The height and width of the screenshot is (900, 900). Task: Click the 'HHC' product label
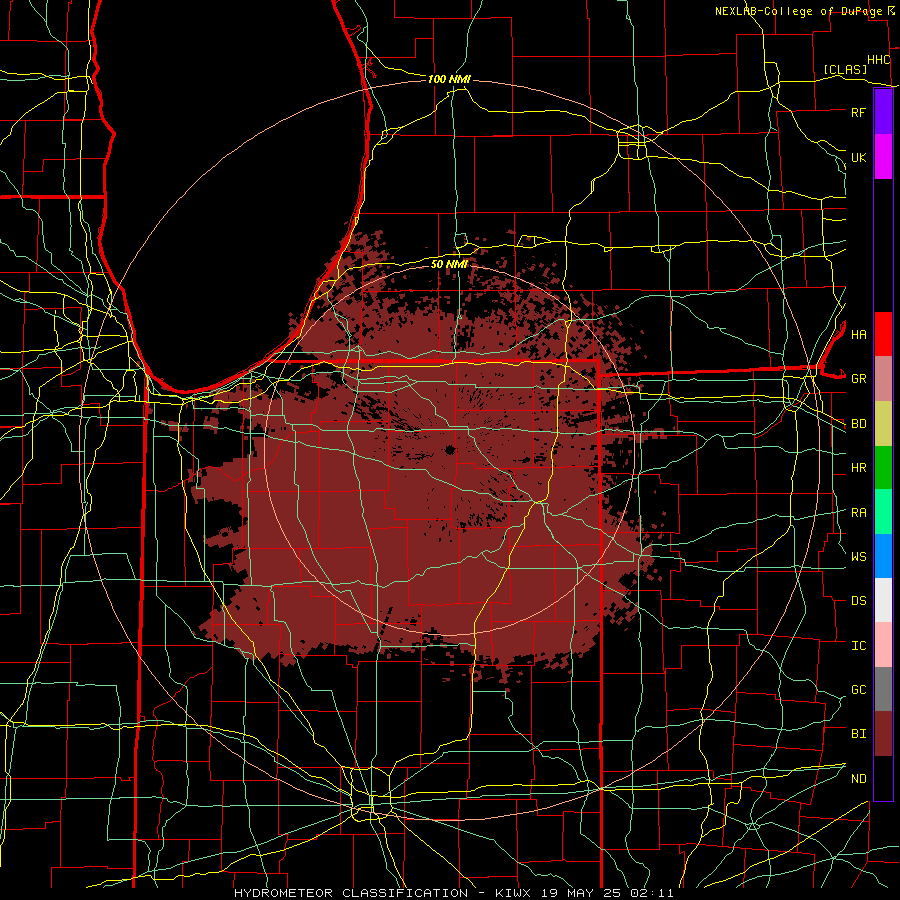click(x=878, y=60)
